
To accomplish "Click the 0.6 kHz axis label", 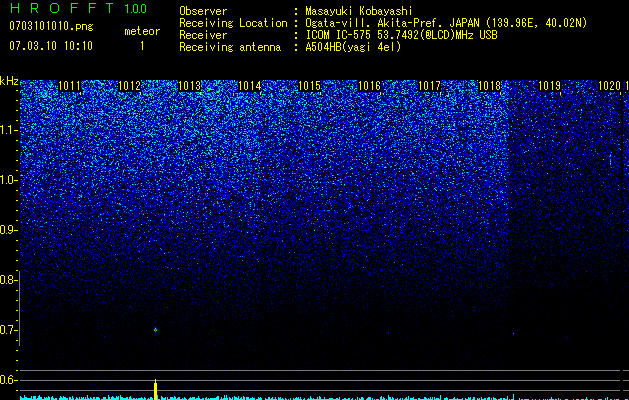I will coord(9,380).
